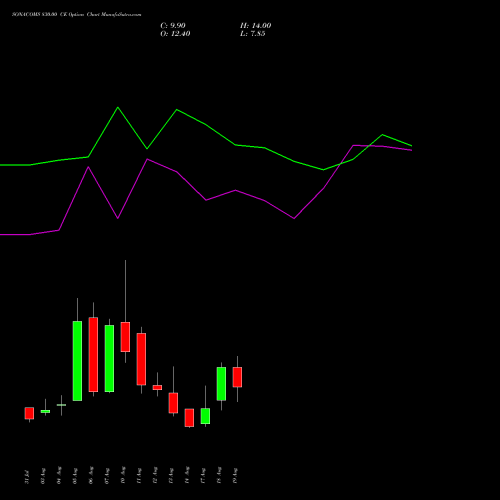Click the red candle for 31 Jul
Screen dimensions: 500x500
29,413
